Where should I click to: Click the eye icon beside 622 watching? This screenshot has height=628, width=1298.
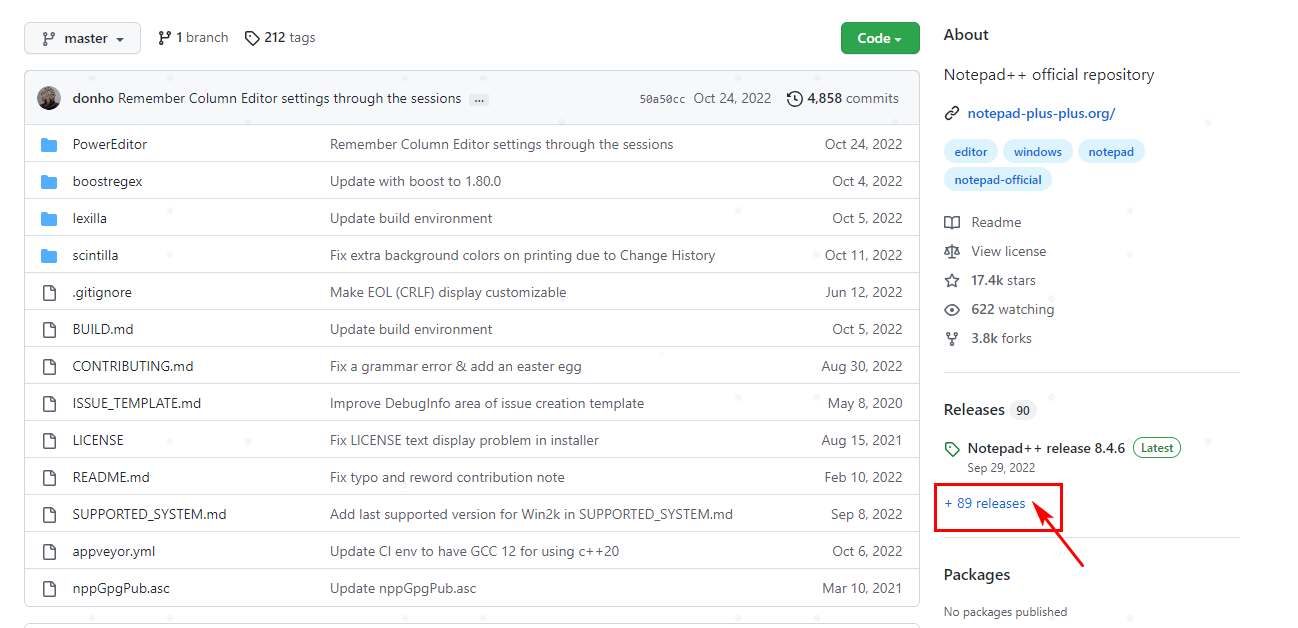coord(952,309)
